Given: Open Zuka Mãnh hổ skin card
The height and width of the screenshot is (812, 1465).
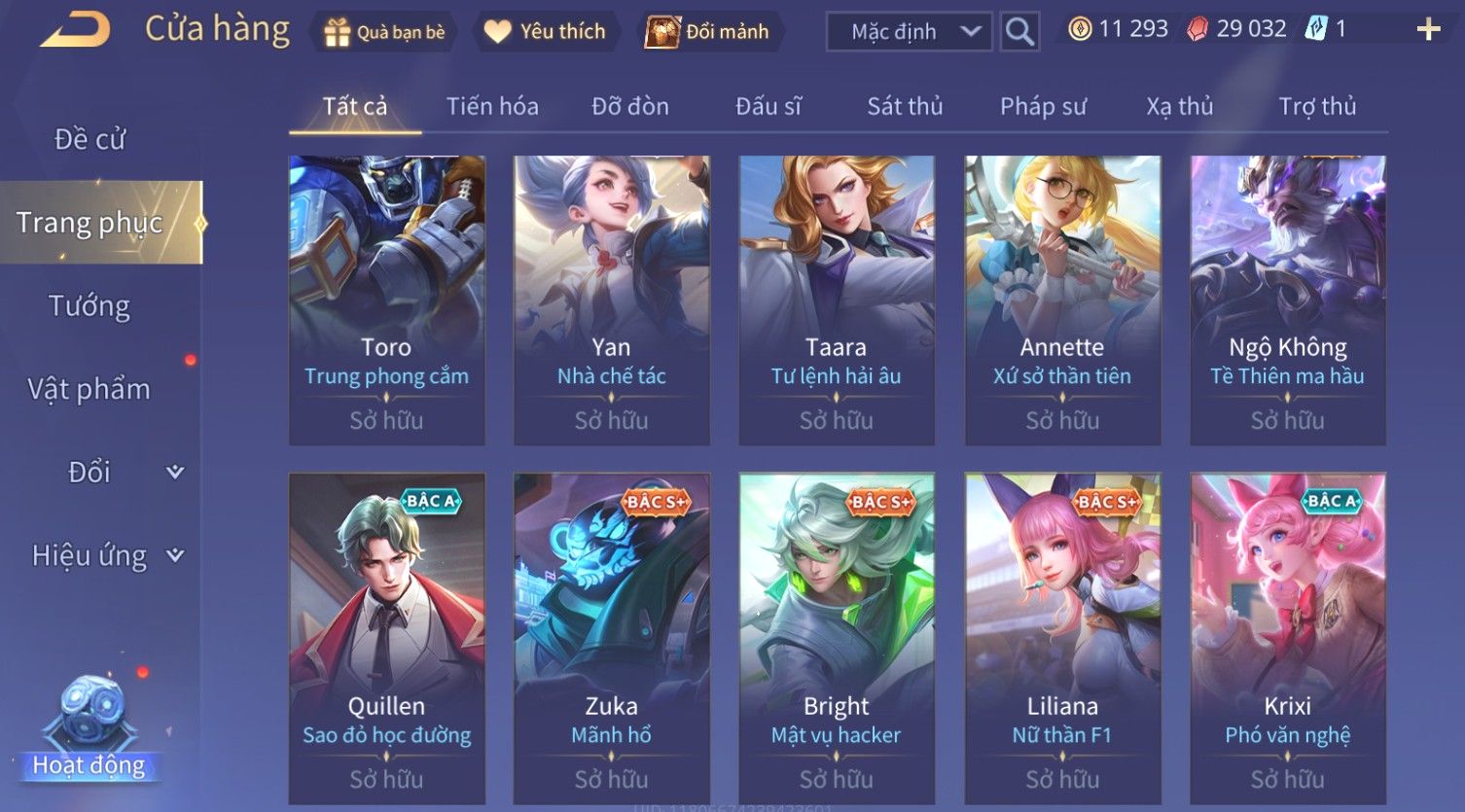Looking at the screenshot, I should click(612, 638).
